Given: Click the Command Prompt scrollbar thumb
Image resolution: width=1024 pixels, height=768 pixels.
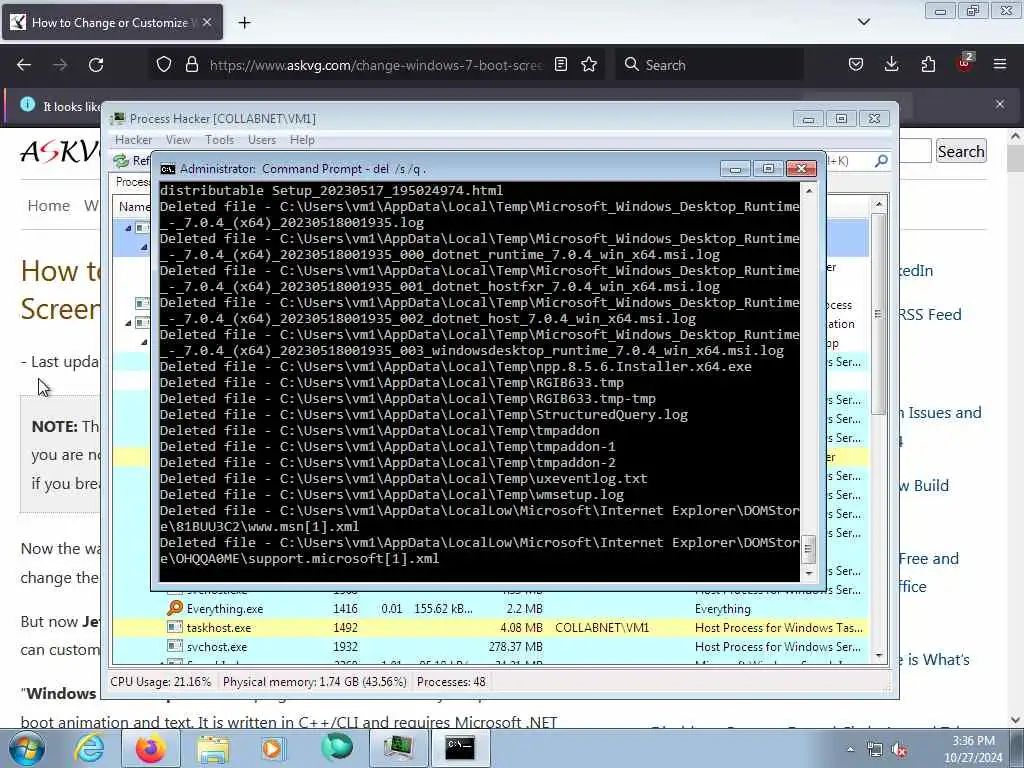Looking at the screenshot, I should pyautogui.click(x=808, y=549).
